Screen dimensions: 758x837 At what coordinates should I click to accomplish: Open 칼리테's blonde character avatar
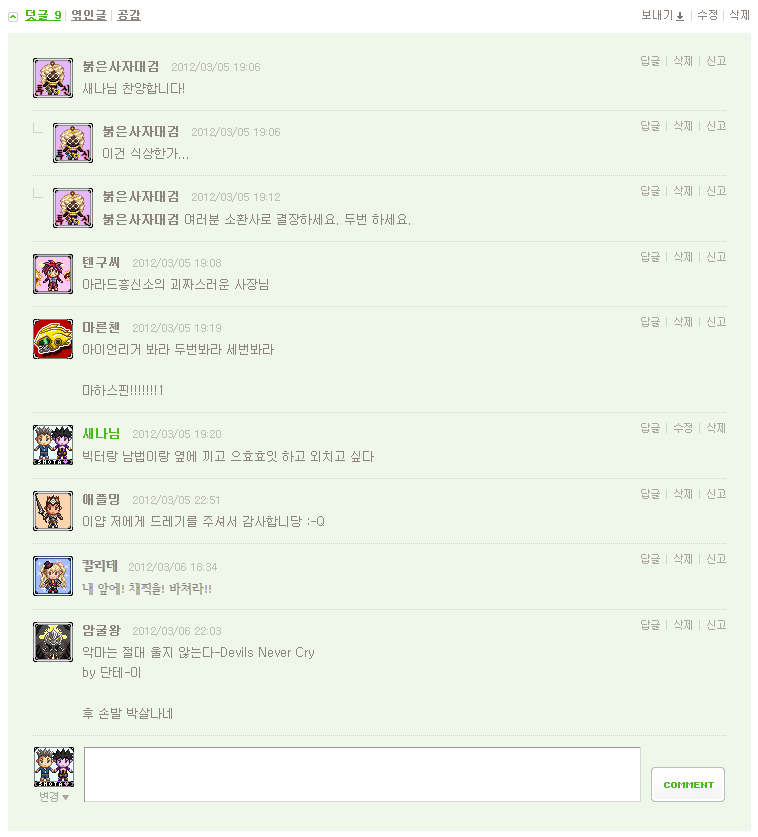click(53, 576)
